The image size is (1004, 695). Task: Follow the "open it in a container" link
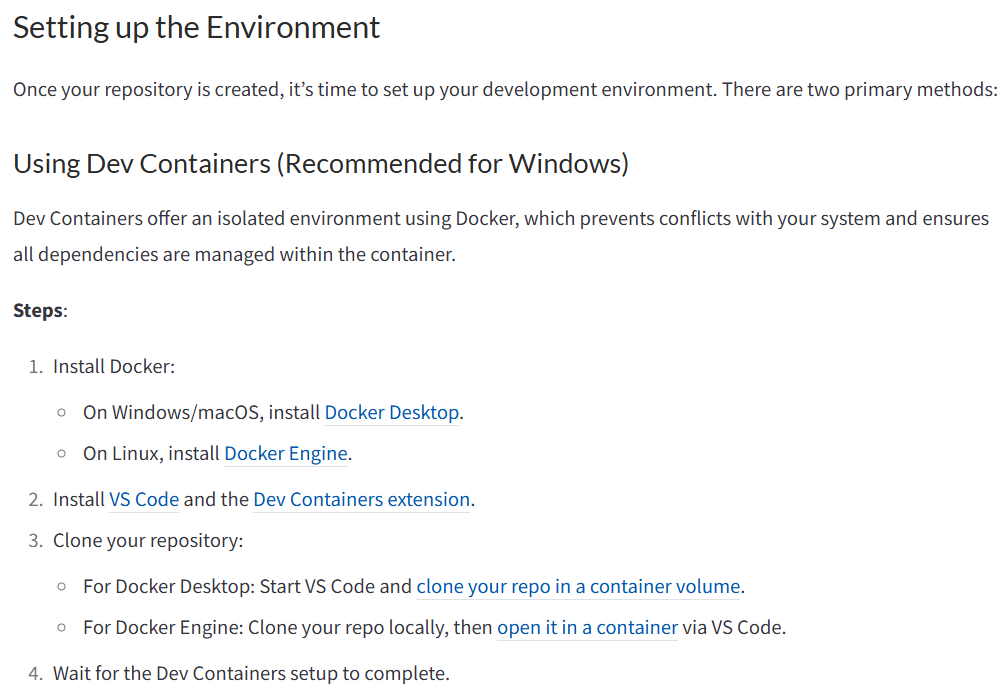pyautogui.click(x=587, y=629)
